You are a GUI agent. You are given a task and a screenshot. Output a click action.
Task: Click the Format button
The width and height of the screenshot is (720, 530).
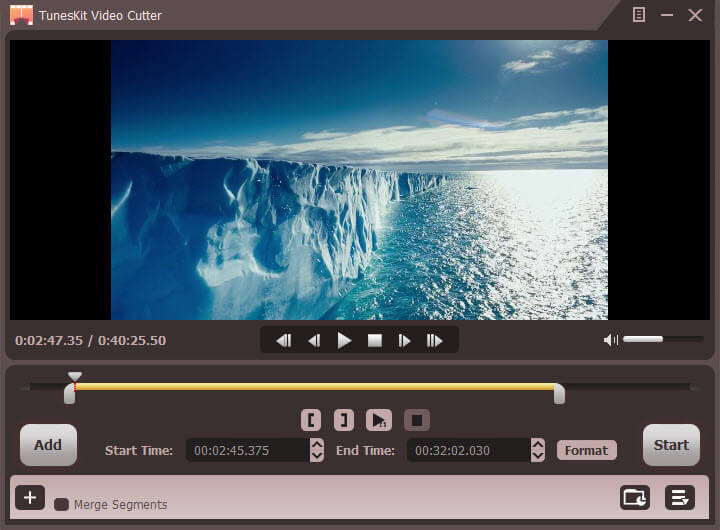coord(586,450)
